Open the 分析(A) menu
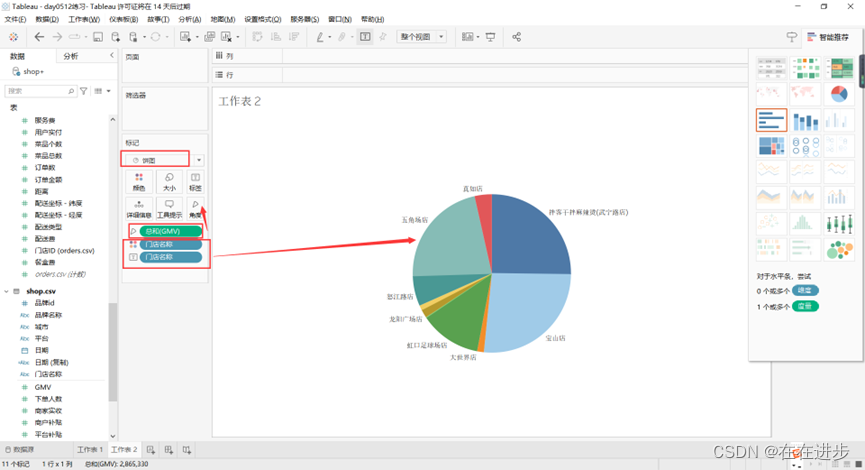The width and height of the screenshot is (865, 470). click(x=190, y=19)
